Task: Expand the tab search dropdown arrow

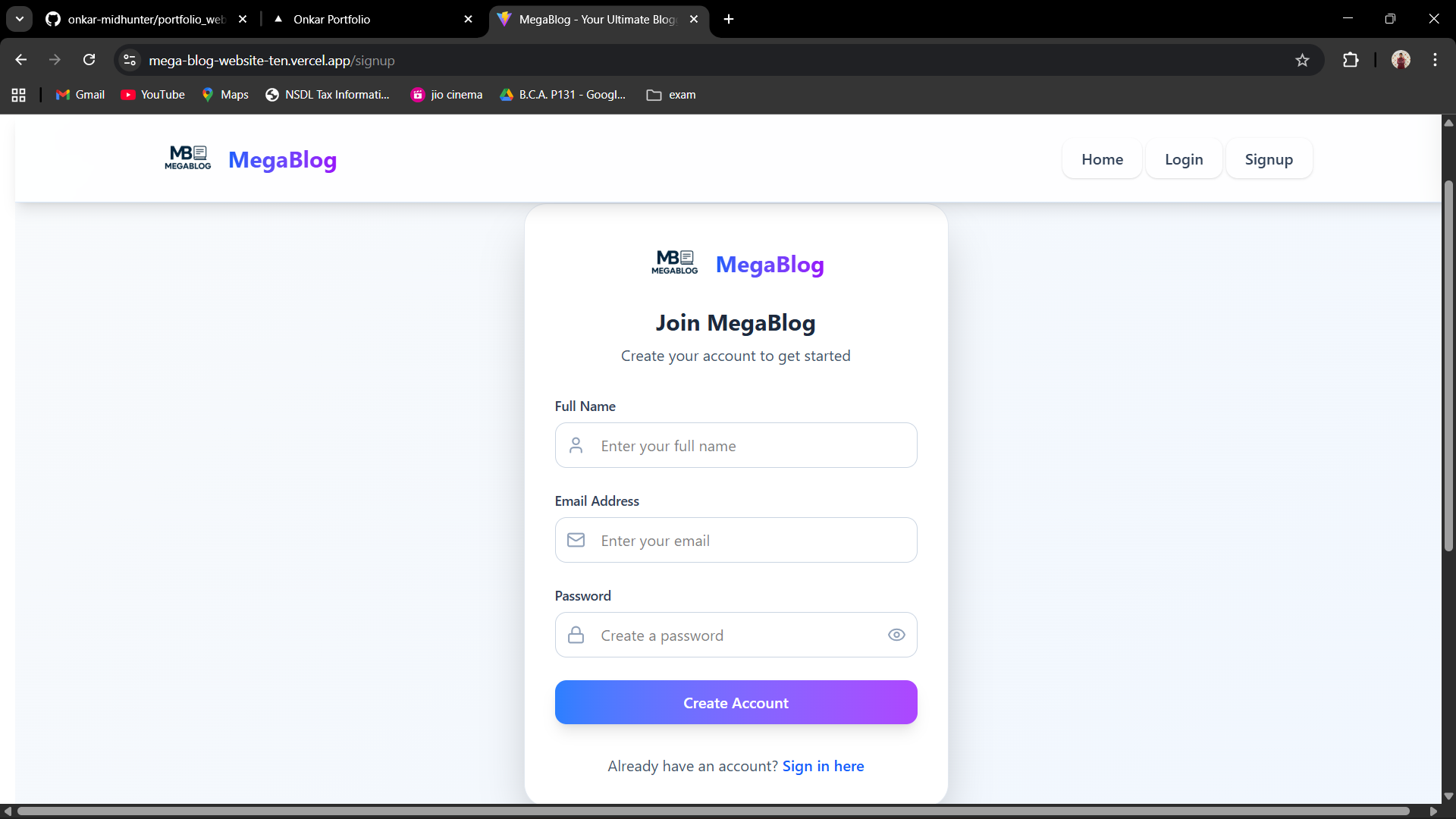Action: coord(20,19)
